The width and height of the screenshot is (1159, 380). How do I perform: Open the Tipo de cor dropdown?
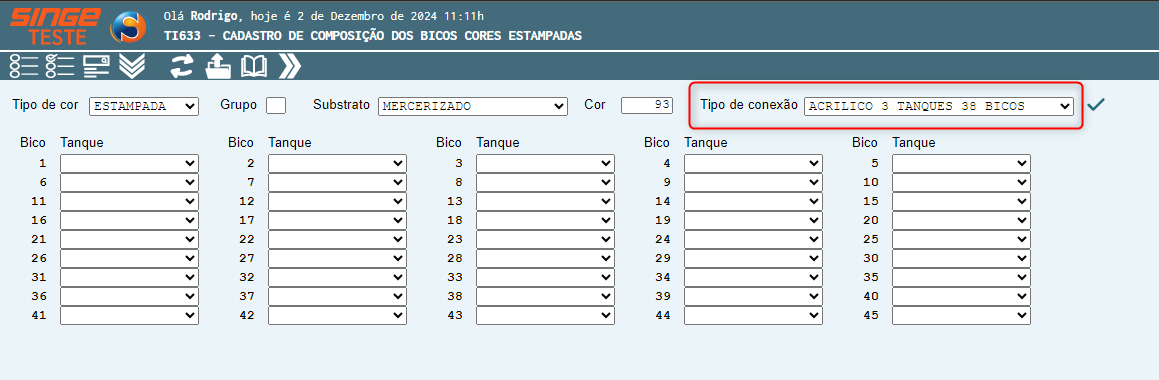coord(144,106)
